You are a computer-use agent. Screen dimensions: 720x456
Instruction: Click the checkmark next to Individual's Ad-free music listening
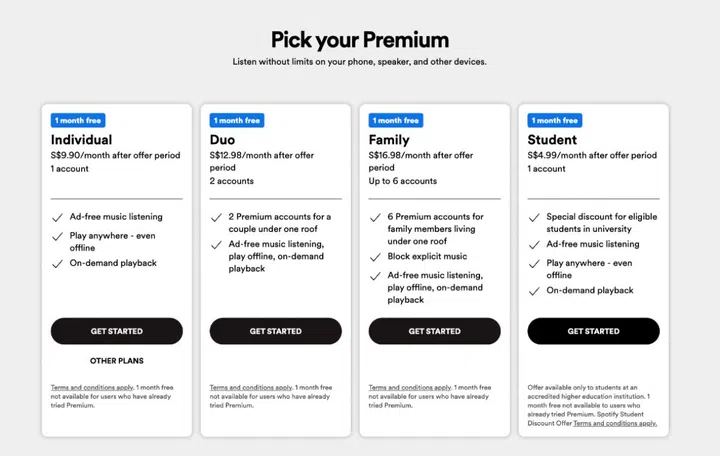coord(57,217)
